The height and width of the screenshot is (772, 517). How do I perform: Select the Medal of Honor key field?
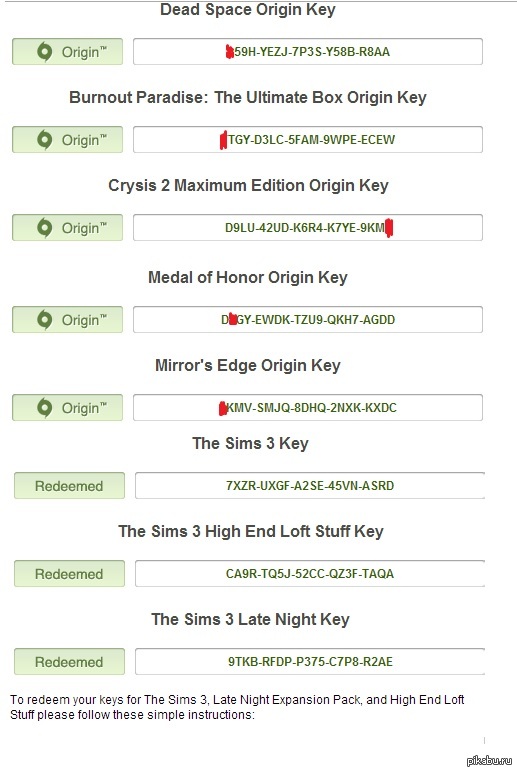click(308, 320)
